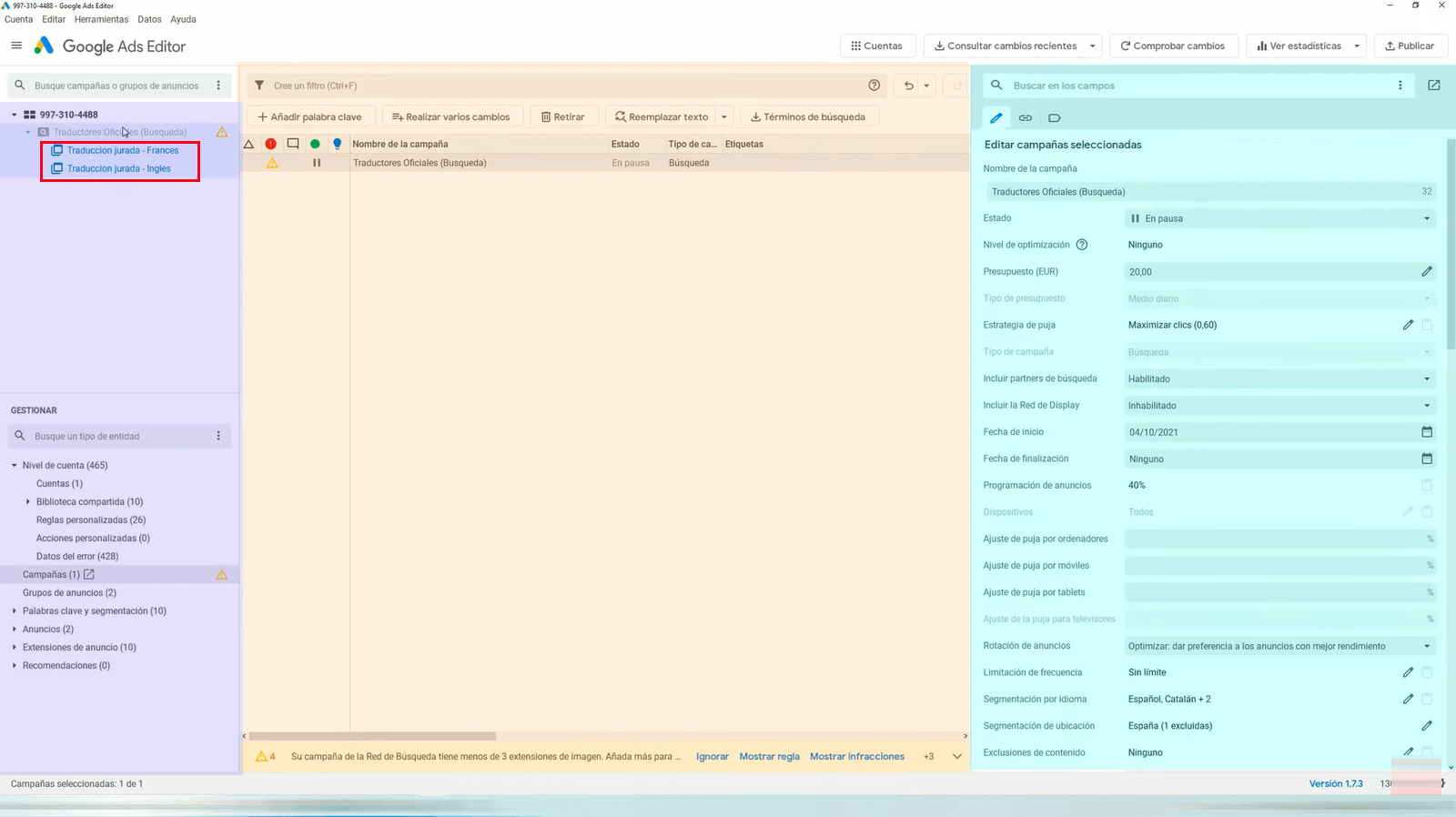This screenshot has height=817, width=1456.
Task: Open Consultar cambios recientes dropdown arrow
Action: point(1093,45)
